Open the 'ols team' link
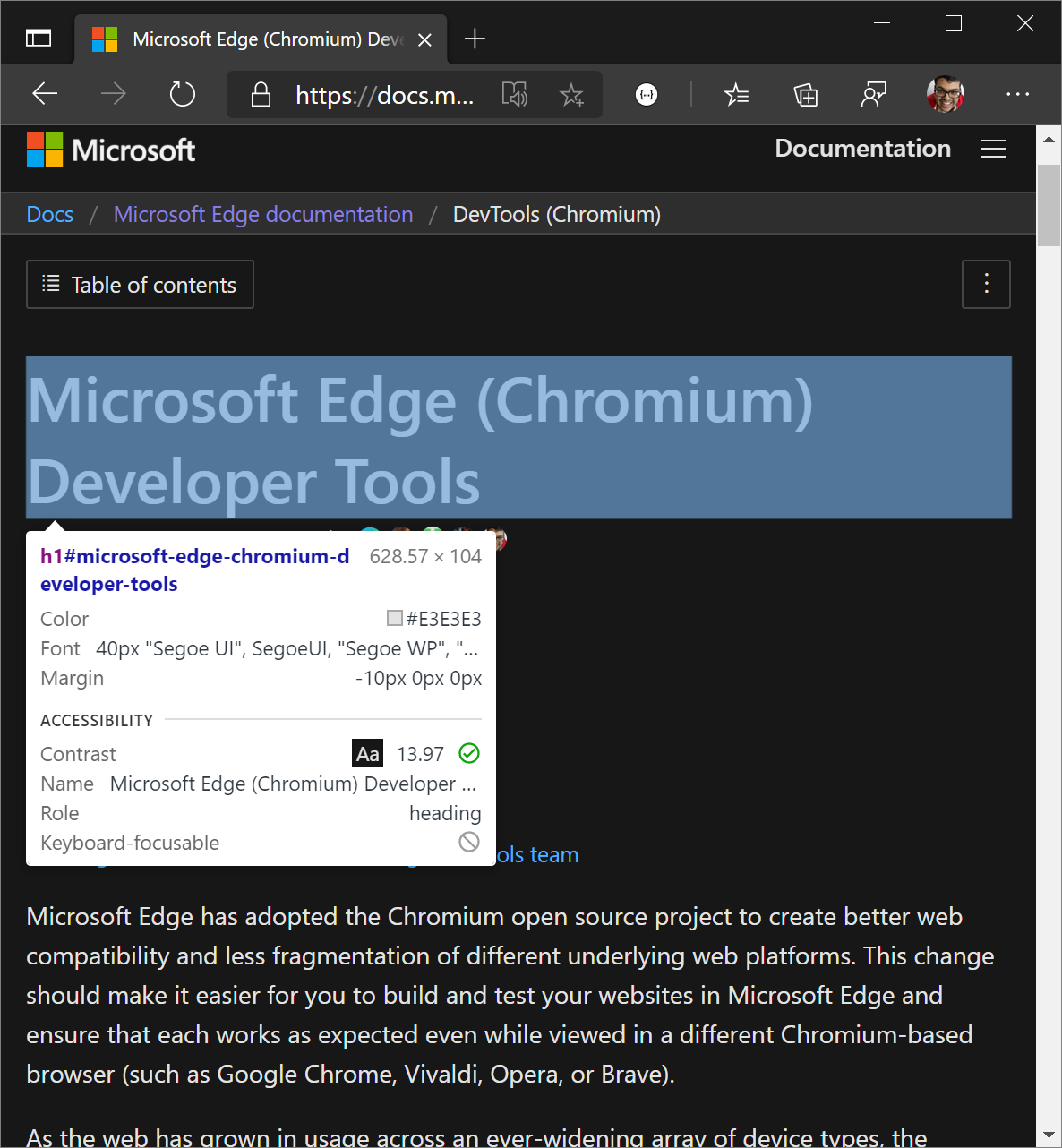 [537, 855]
